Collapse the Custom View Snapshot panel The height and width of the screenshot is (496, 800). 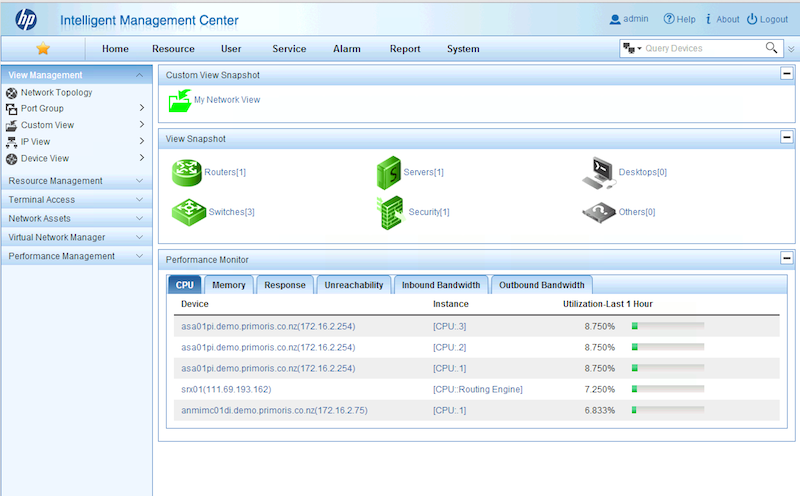[787, 73]
